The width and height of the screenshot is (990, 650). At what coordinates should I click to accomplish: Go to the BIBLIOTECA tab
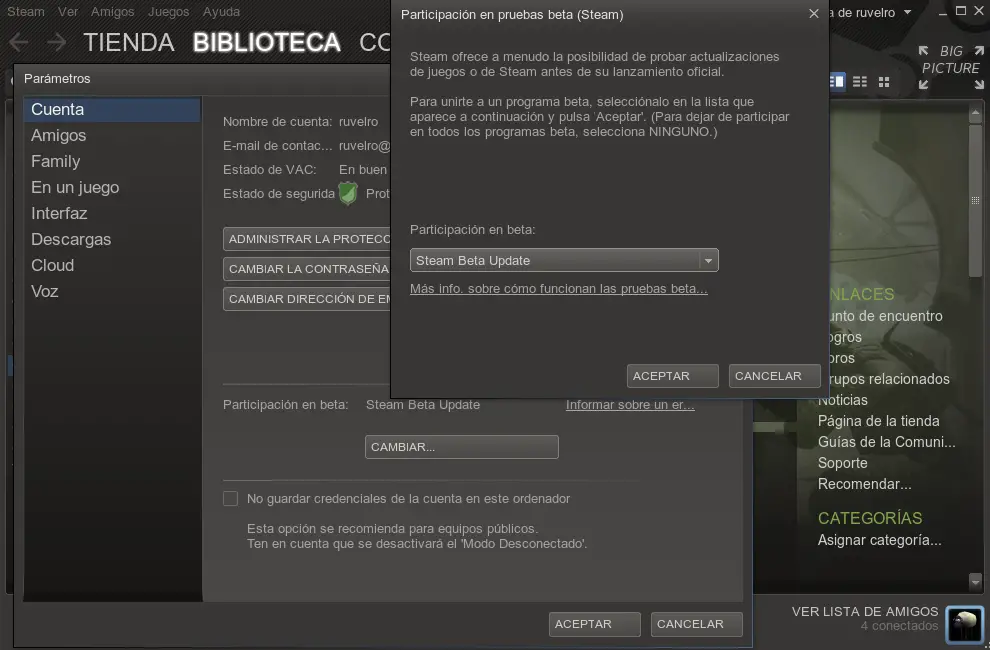[x=266, y=42]
